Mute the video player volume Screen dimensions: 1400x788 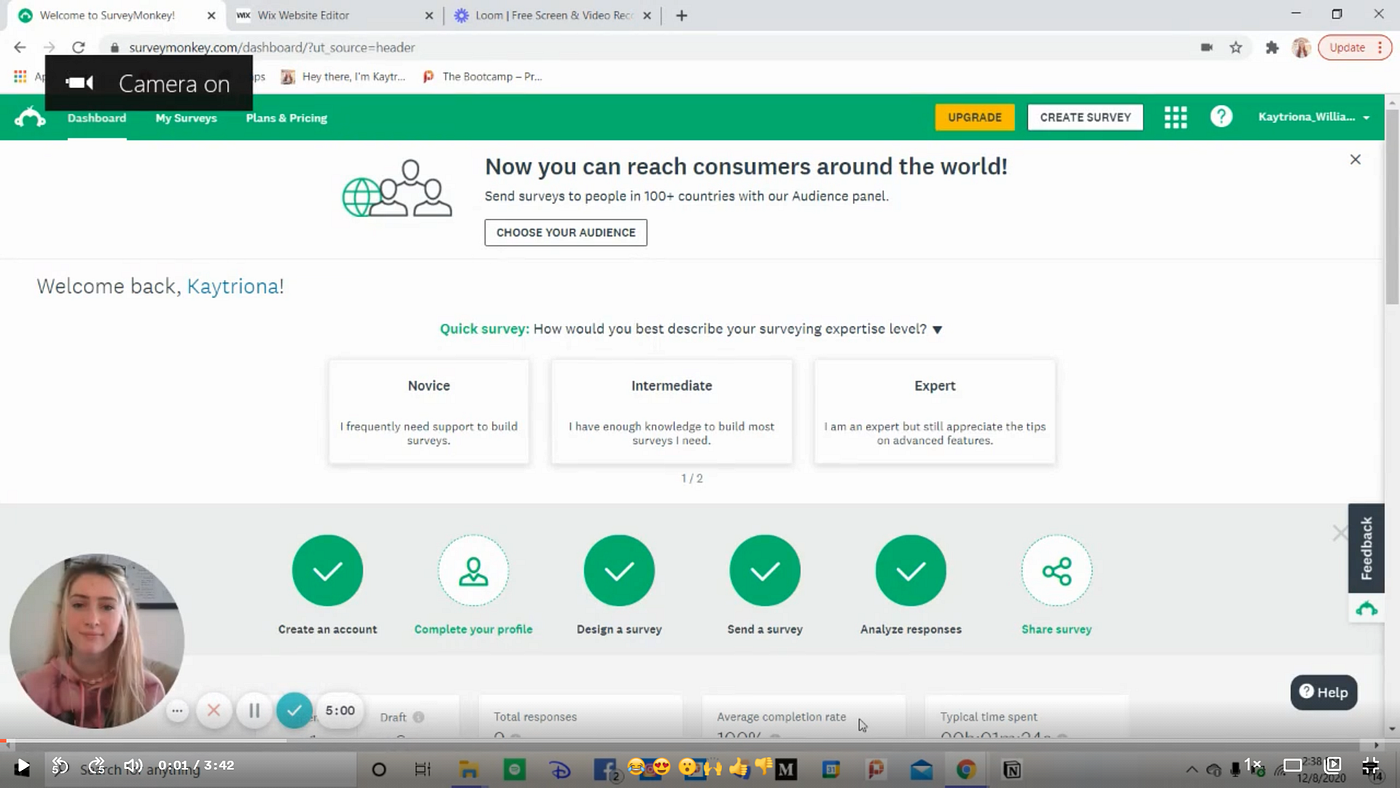tap(133, 765)
